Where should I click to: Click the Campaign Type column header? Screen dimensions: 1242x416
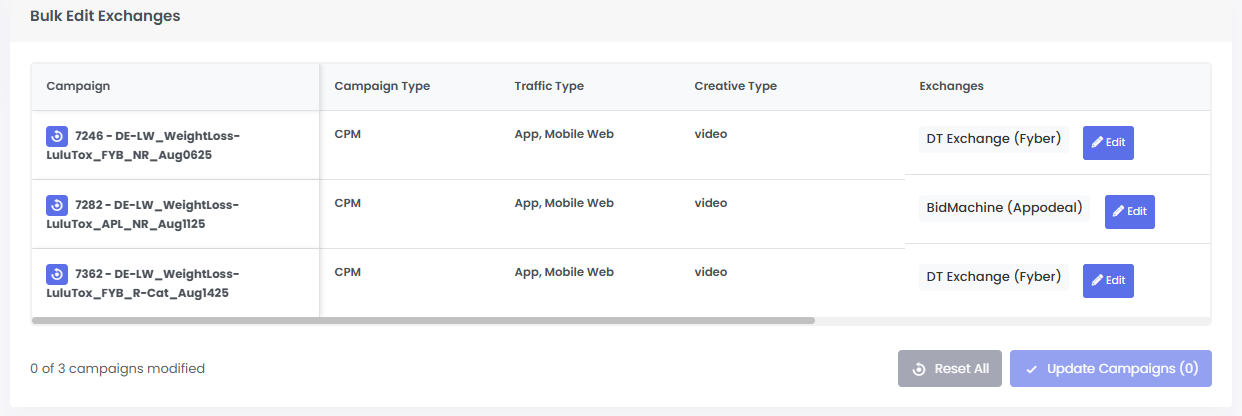[382, 86]
